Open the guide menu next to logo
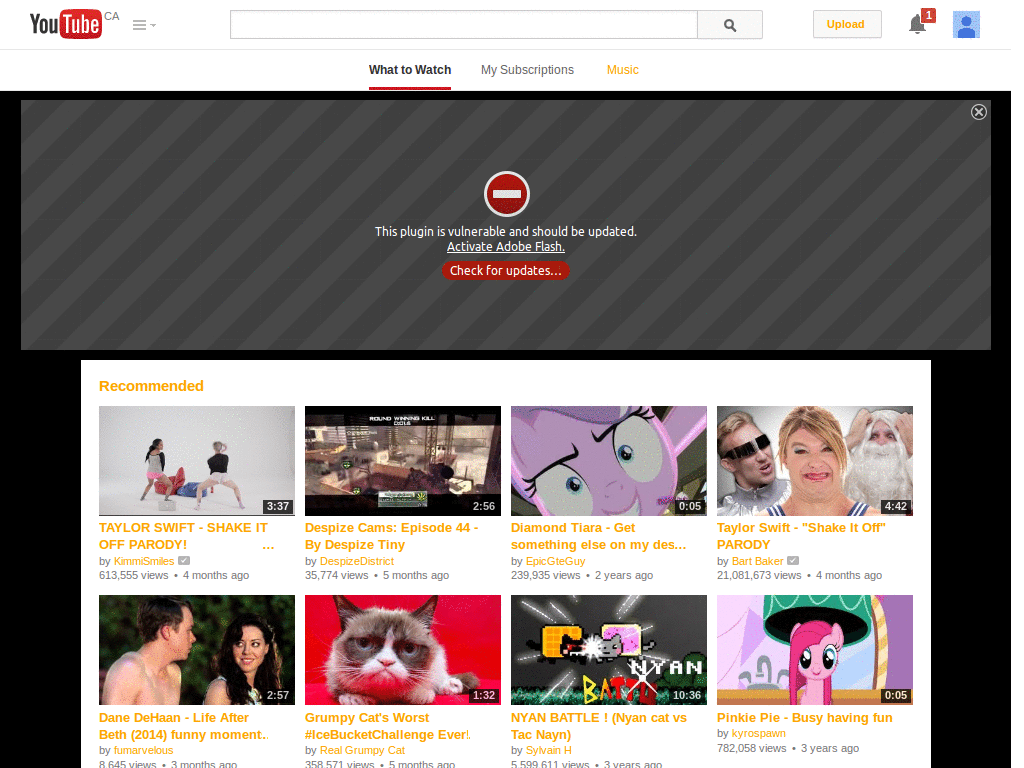 tap(144, 25)
